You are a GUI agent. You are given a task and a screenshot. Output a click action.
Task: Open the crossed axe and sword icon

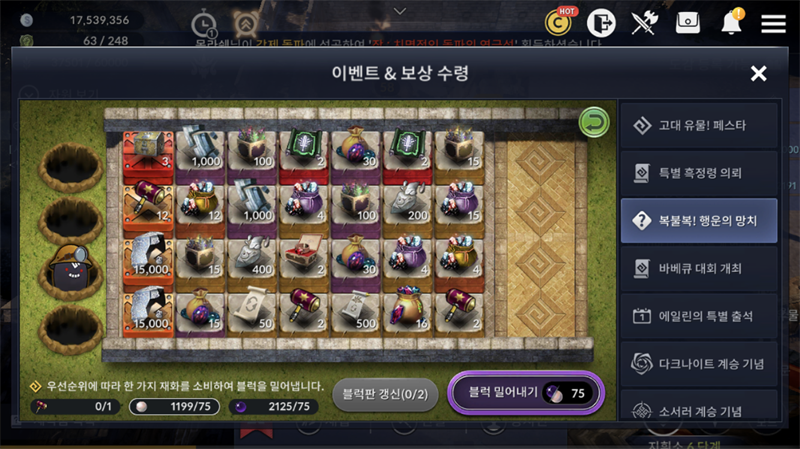coord(644,23)
